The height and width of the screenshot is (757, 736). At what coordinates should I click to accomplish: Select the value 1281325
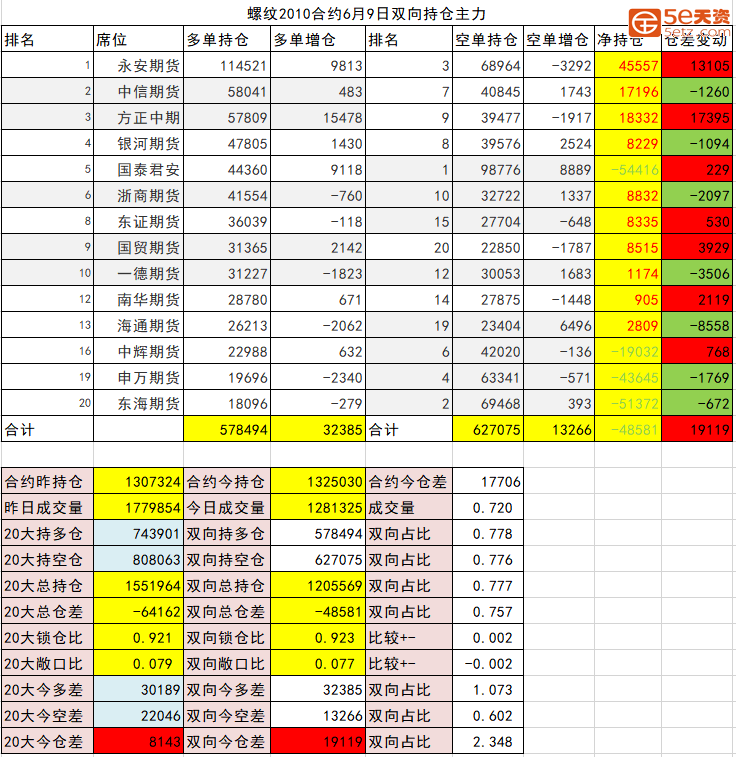(318, 507)
